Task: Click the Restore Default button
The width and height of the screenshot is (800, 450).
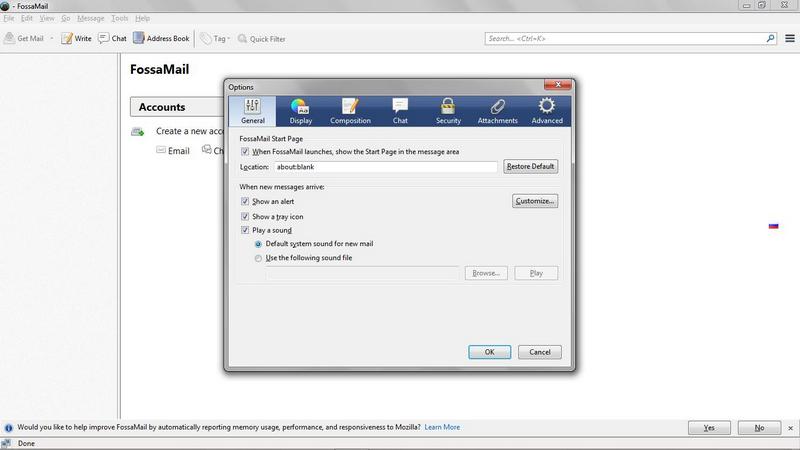Action: pos(531,166)
